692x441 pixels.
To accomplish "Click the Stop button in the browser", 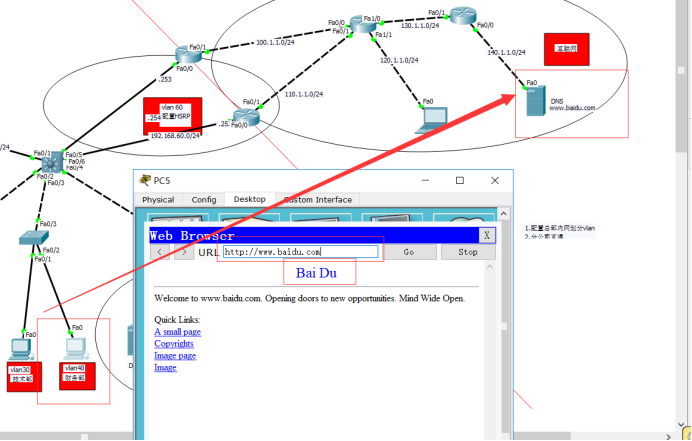I will pyautogui.click(x=468, y=252).
